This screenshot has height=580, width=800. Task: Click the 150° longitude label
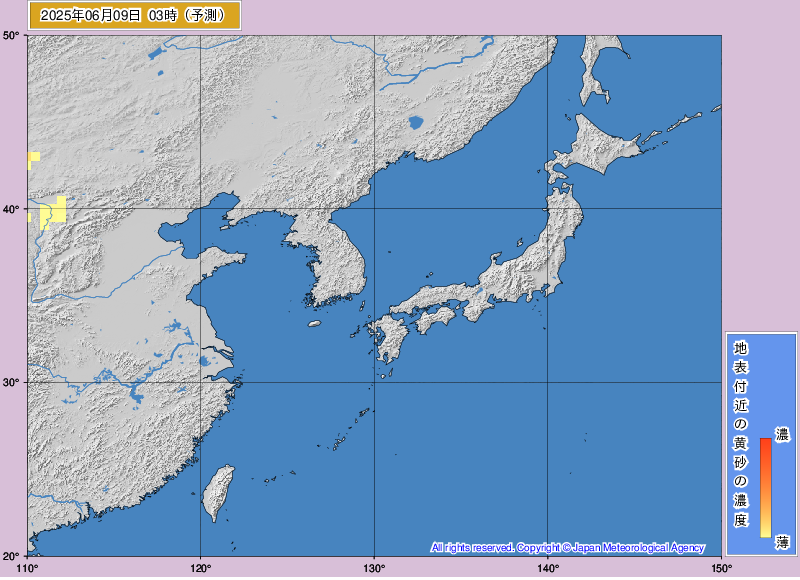tap(721, 568)
